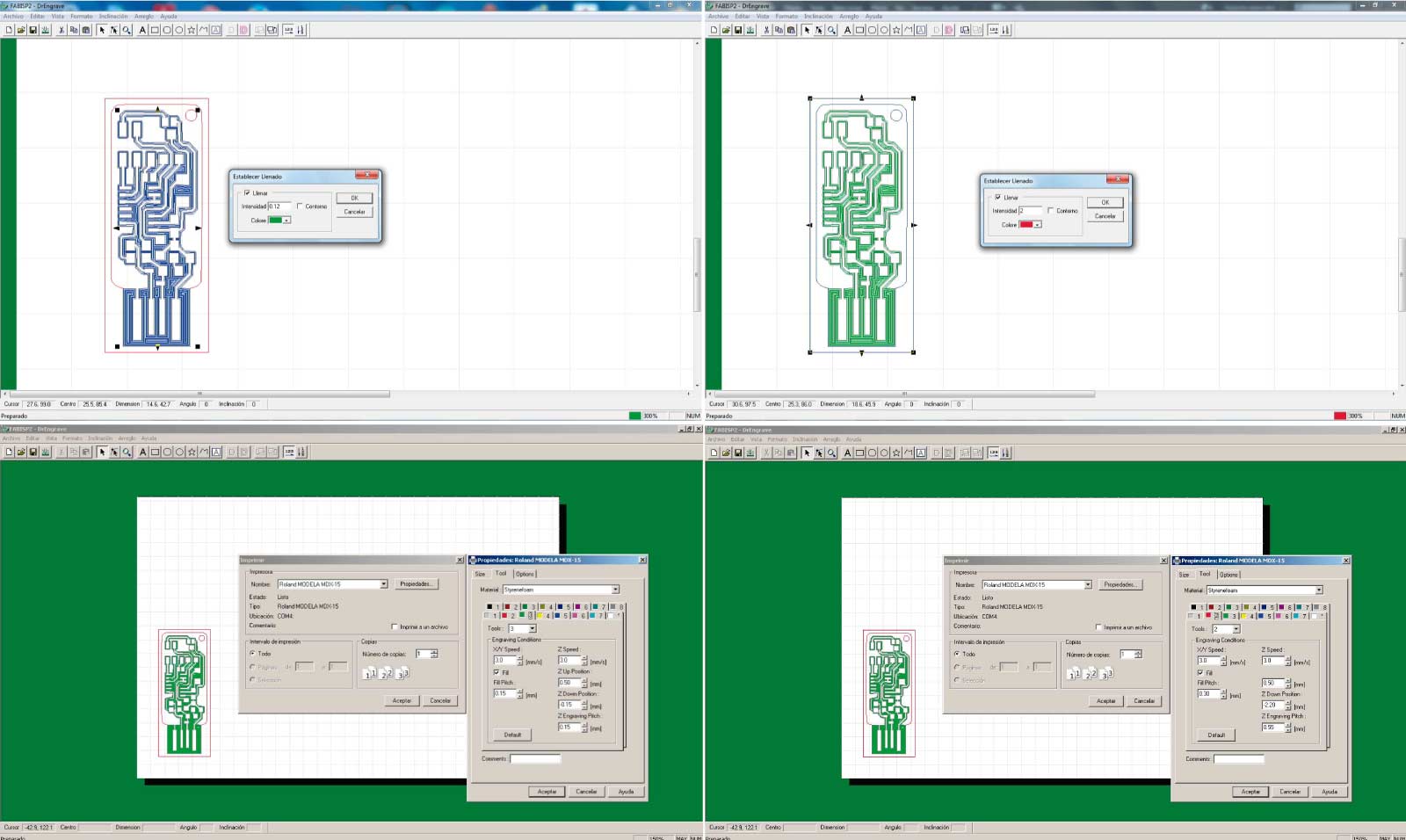Enable 'Imprimir a un archivo' in bottom-left window

(x=394, y=626)
